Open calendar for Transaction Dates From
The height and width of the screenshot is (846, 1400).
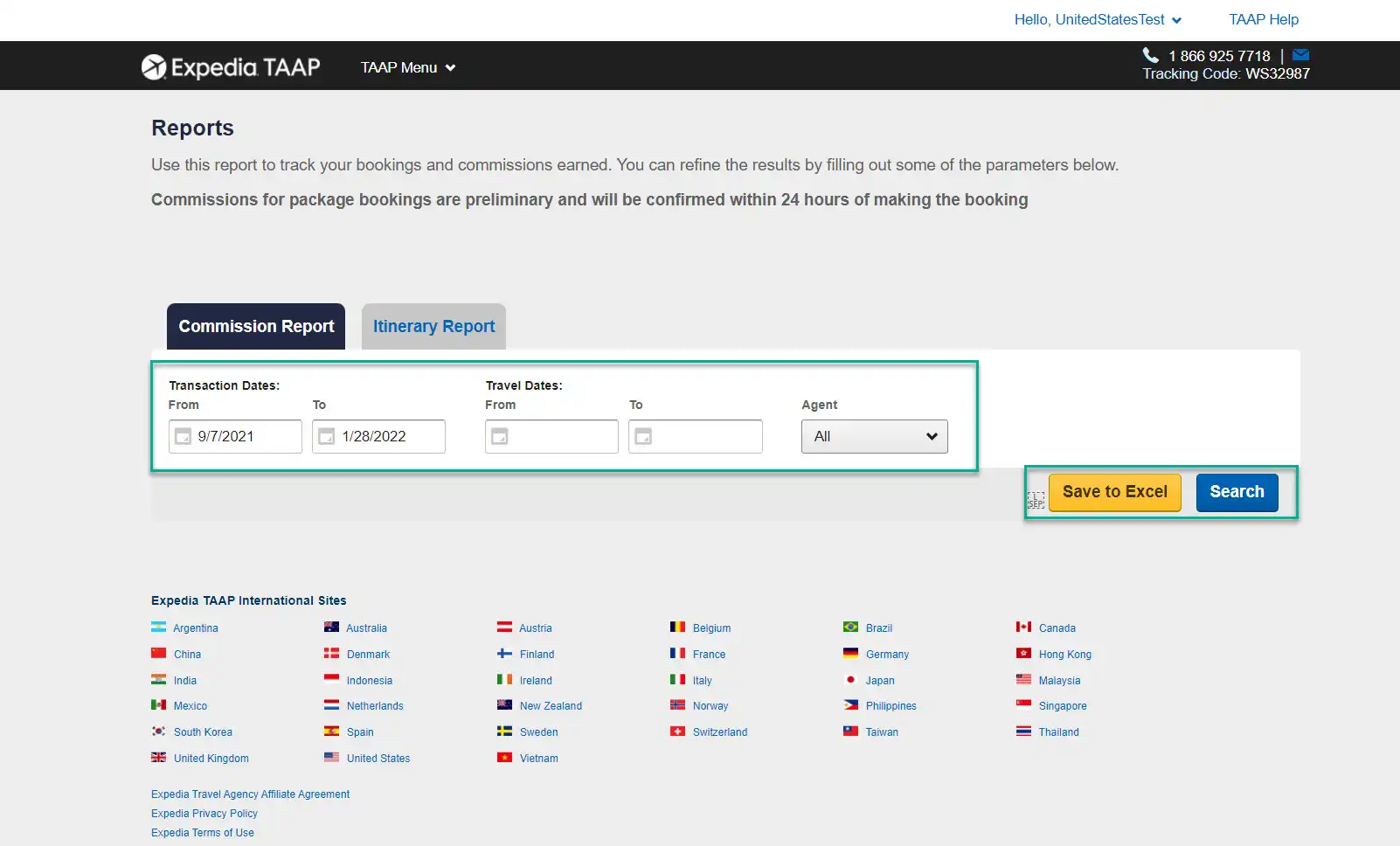tap(183, 436)
